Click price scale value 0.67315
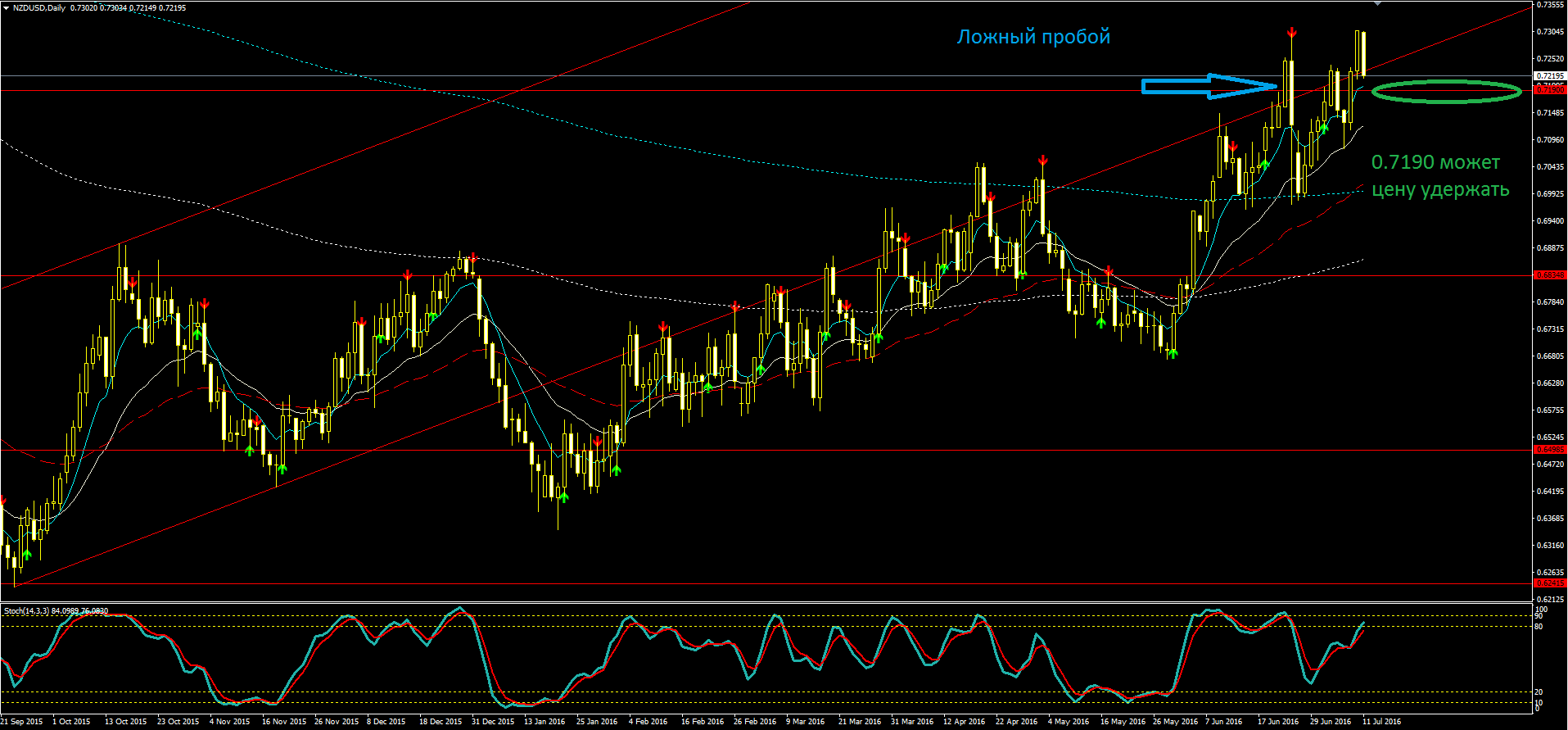 [x=1551, y=329]
